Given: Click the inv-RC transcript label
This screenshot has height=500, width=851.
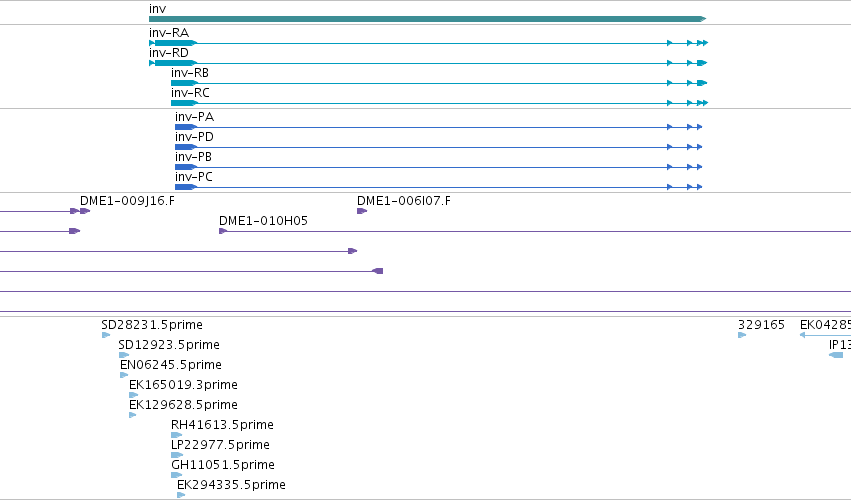Looking at the screenshot, I should point(190,93).
